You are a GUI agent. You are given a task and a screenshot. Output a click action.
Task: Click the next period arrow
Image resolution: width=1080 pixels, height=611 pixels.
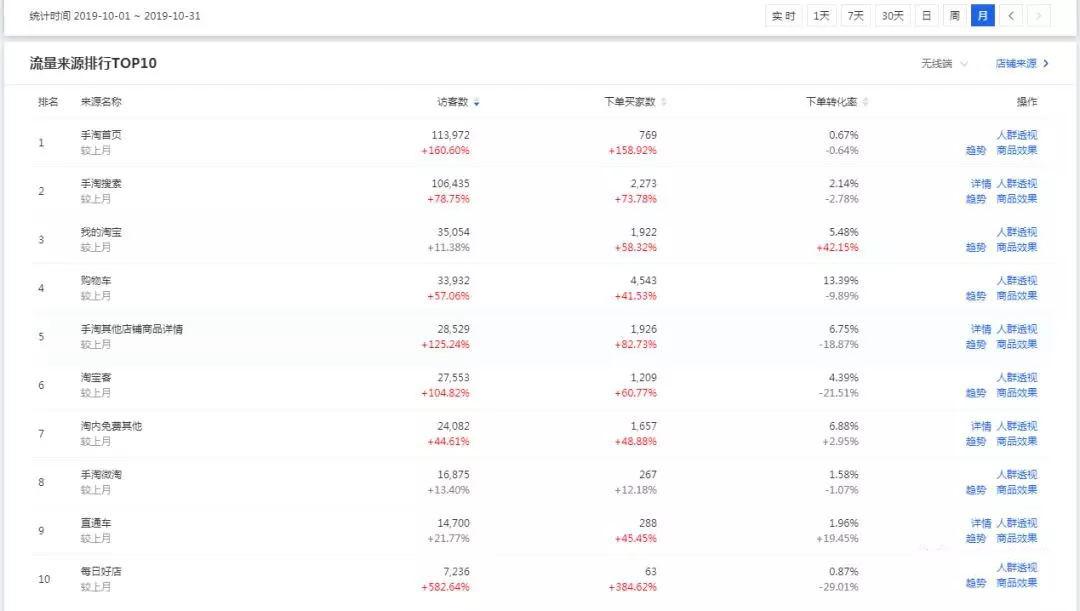(1039, 16)
